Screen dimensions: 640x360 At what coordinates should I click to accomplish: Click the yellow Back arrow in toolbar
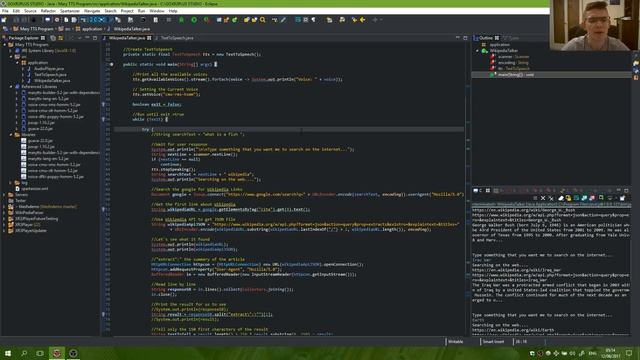(x=362, y=20)
